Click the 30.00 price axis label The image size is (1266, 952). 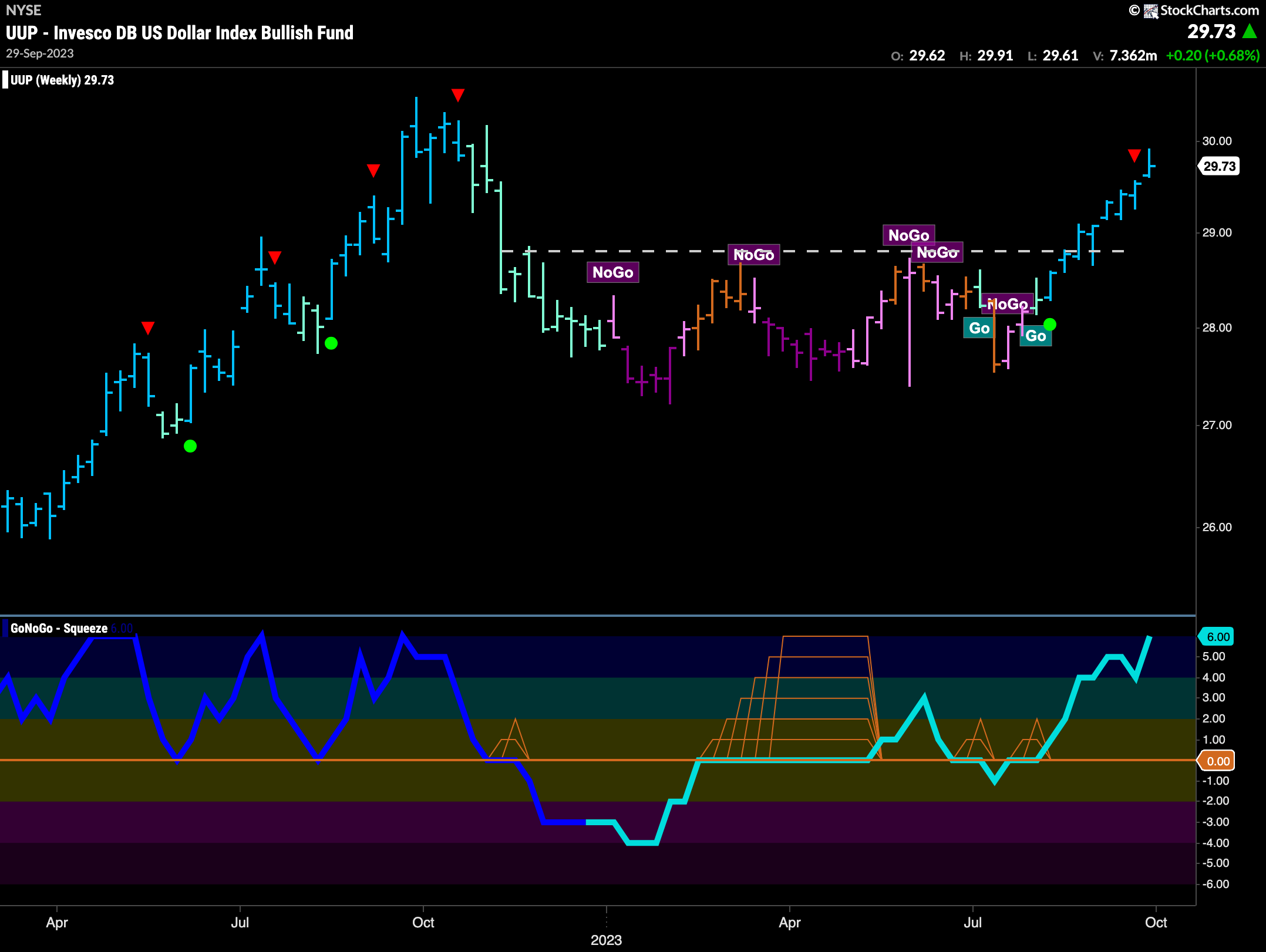pyautogui.click(x=1217, y=141)
